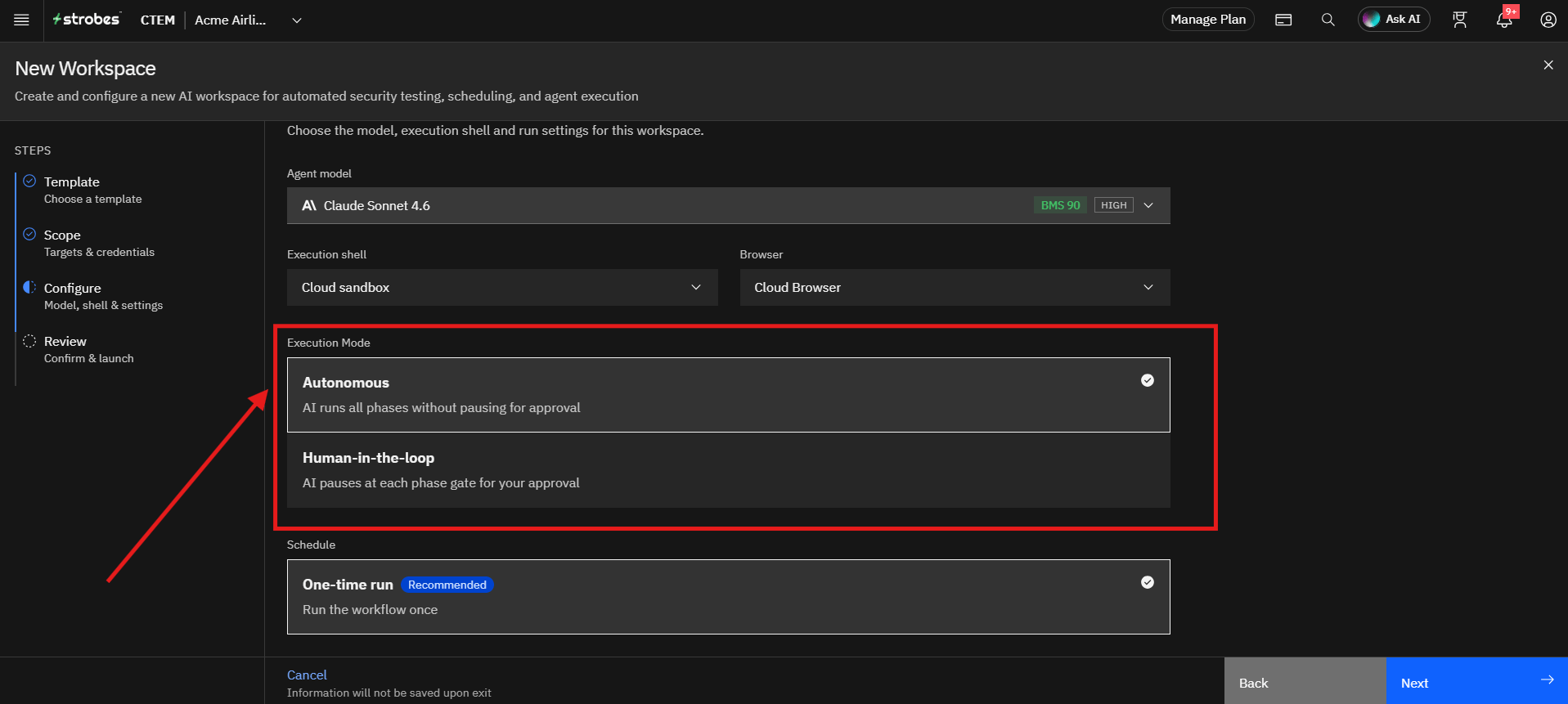Click the Scope step check icon
The image size is (1568, 704).
(x=29, y=234)
